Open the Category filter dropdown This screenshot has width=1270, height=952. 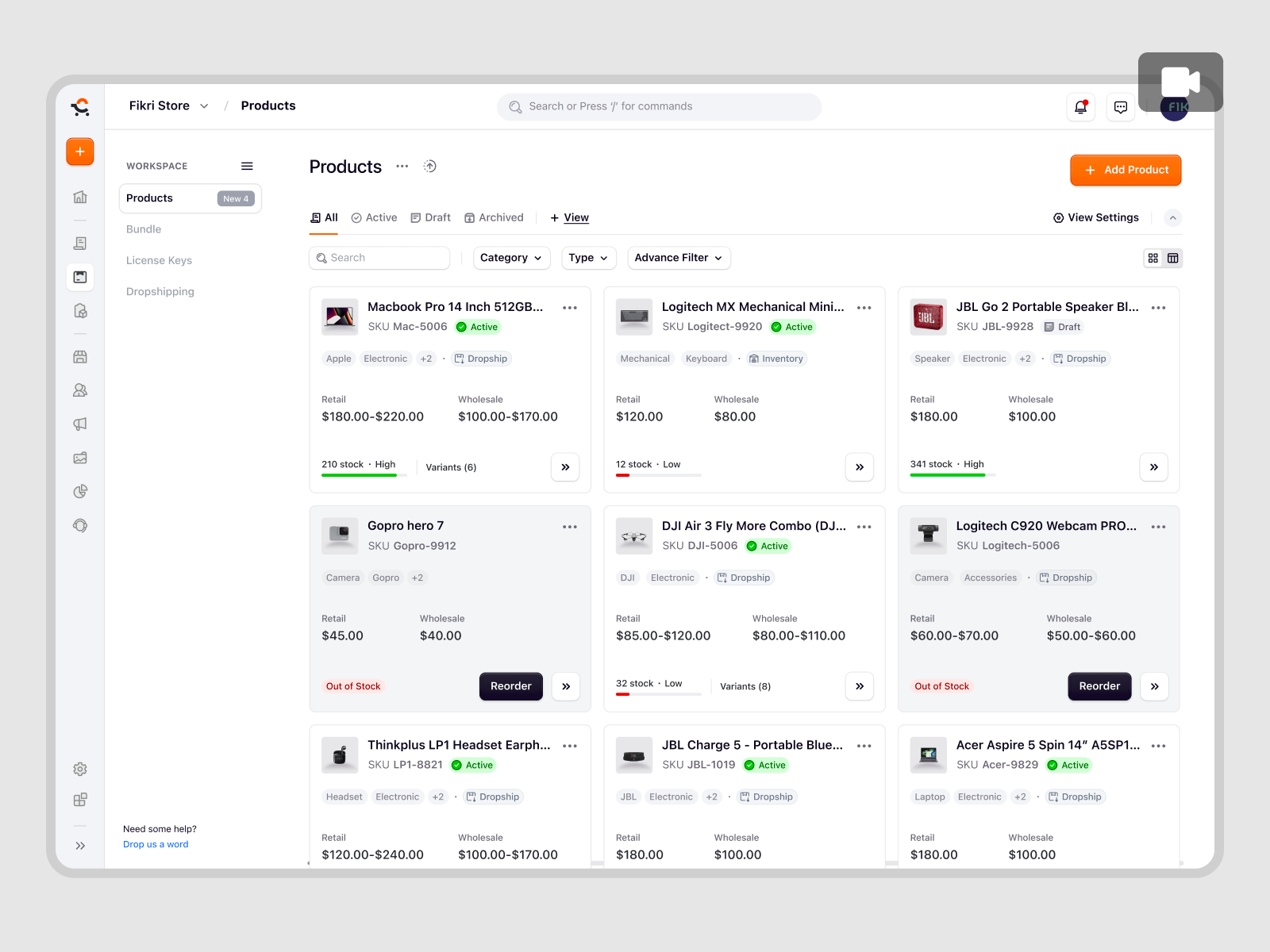tap(511, 258)
